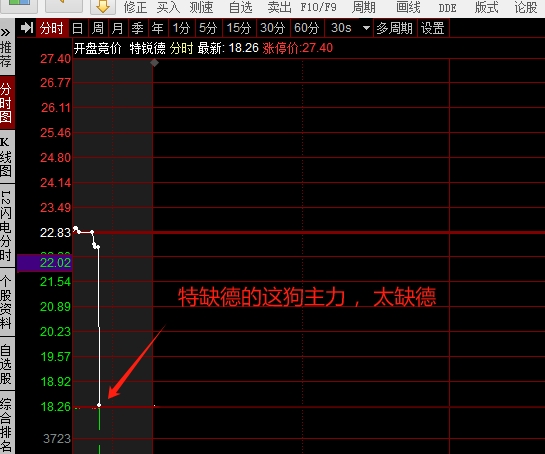Expand the sidebar with the » chevron

point(5,33)
